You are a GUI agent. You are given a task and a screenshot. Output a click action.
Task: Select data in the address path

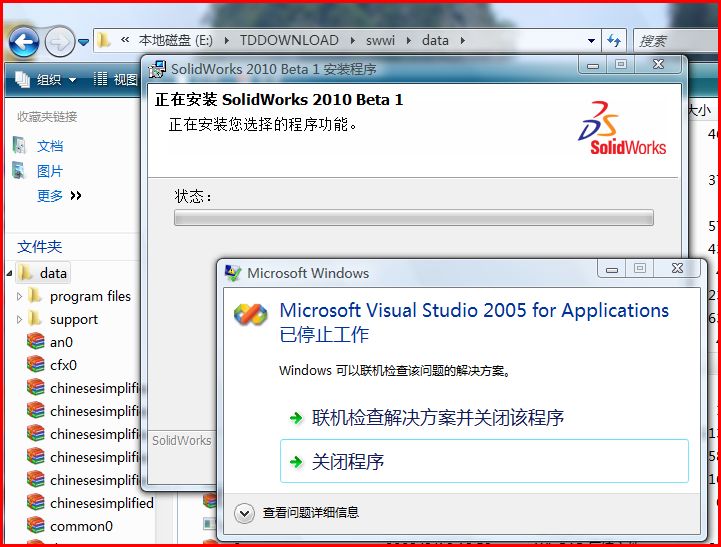[x=435, y=40]
